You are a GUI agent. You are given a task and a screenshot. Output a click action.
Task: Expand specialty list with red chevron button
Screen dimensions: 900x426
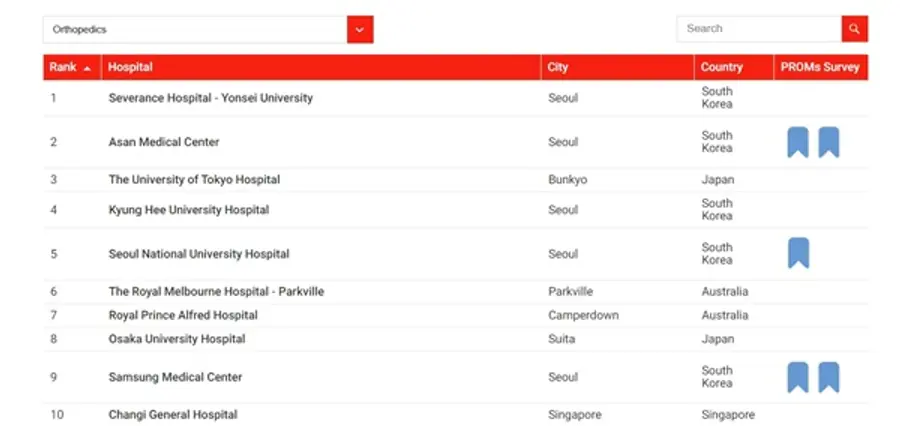tap(360, 29)
